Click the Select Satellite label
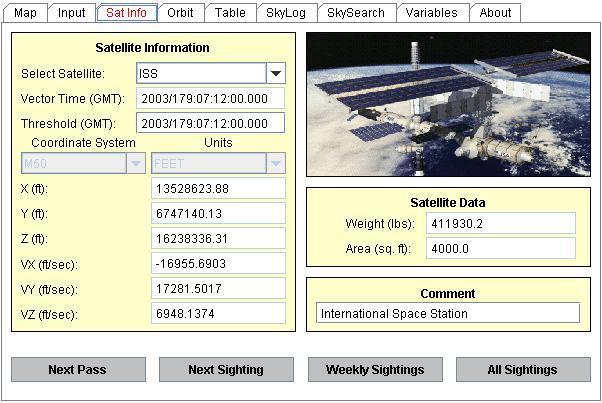The image size is (602, 403). coord(63,73)
